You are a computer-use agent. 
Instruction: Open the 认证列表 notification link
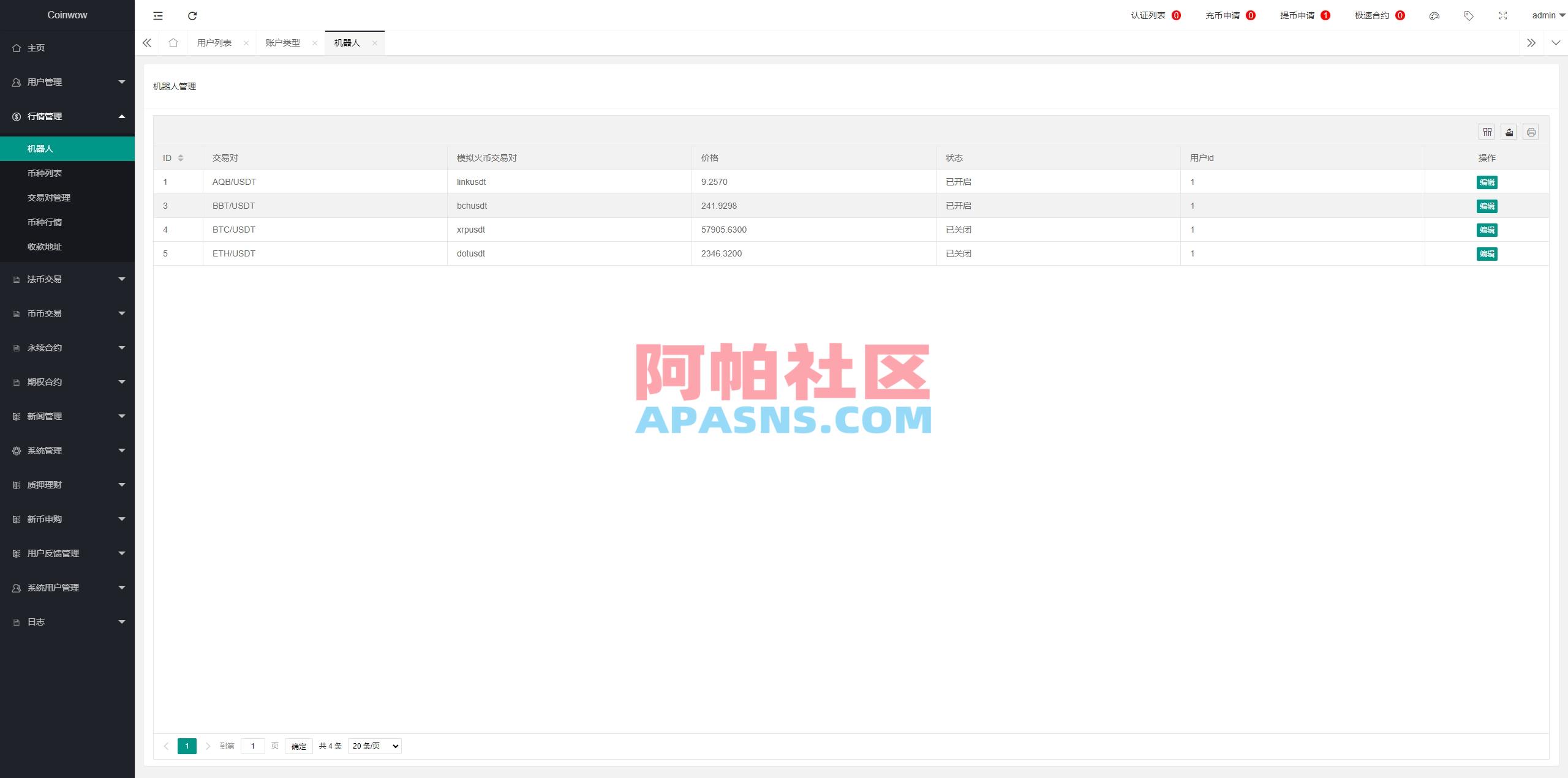pyautogui.click(x=1156, y=16)
